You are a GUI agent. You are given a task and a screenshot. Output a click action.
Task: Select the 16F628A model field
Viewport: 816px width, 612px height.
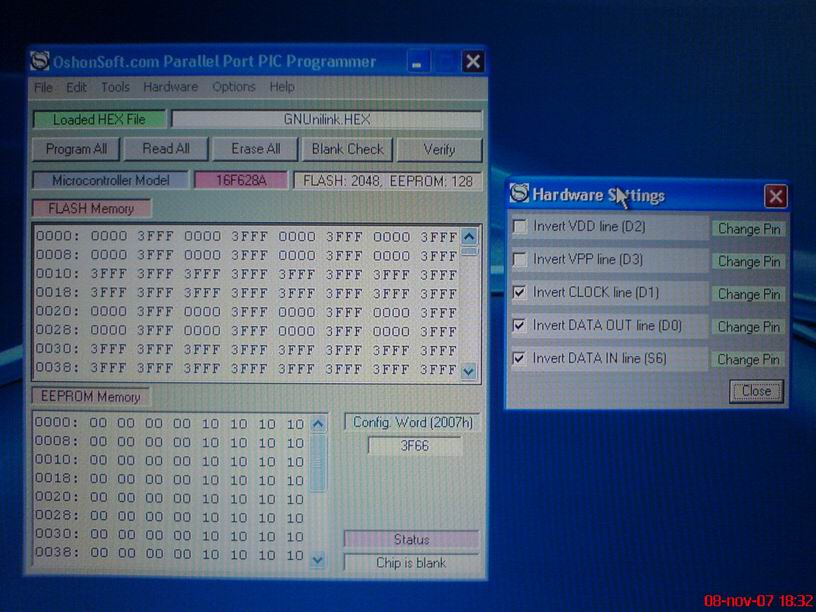coord(241,181)
